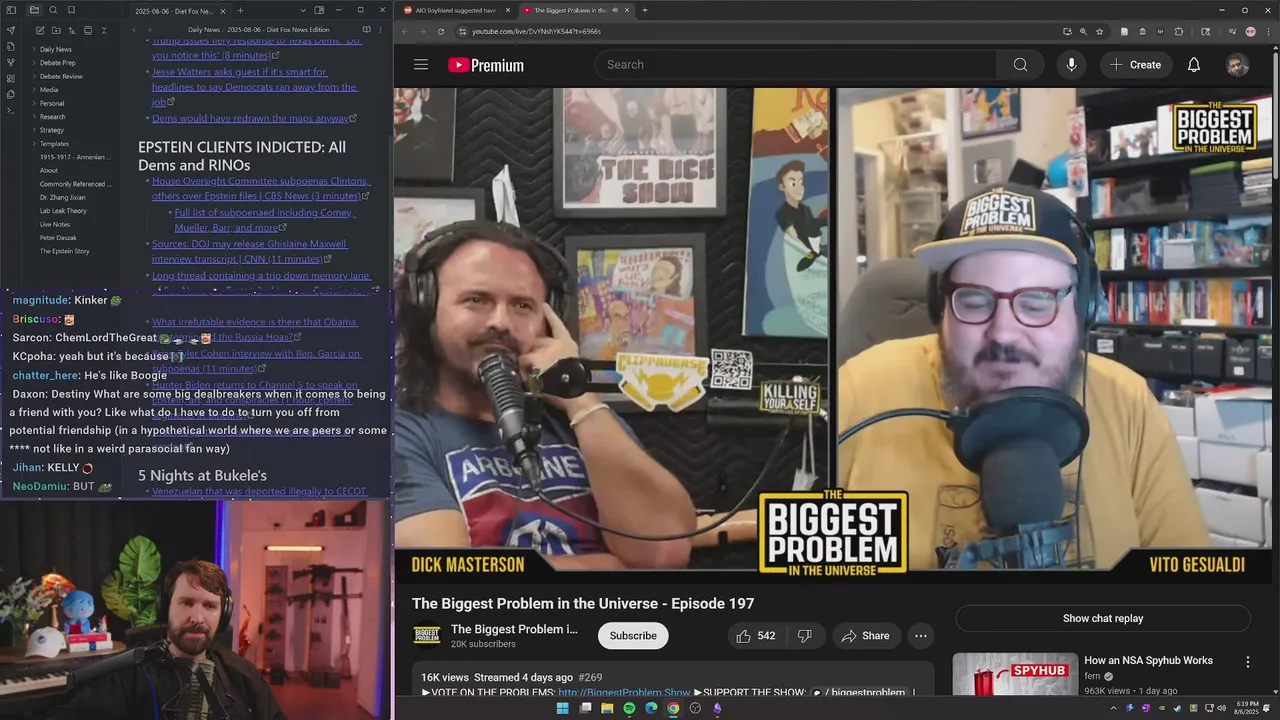Bookmark this page with star icon
1280x720 pixels.
1099,31
